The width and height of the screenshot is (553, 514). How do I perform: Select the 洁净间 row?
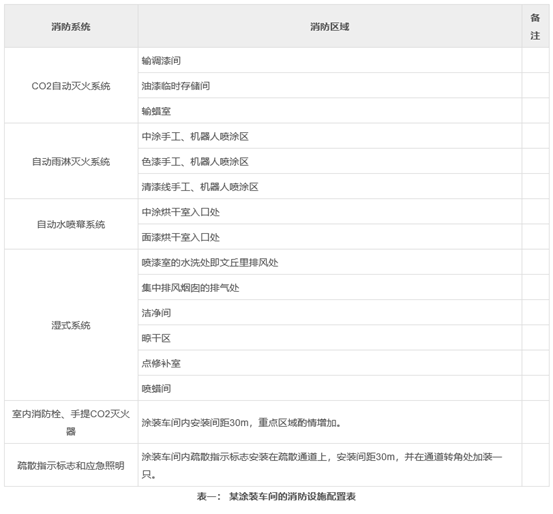pyautogui.click(x=330, y=313)
